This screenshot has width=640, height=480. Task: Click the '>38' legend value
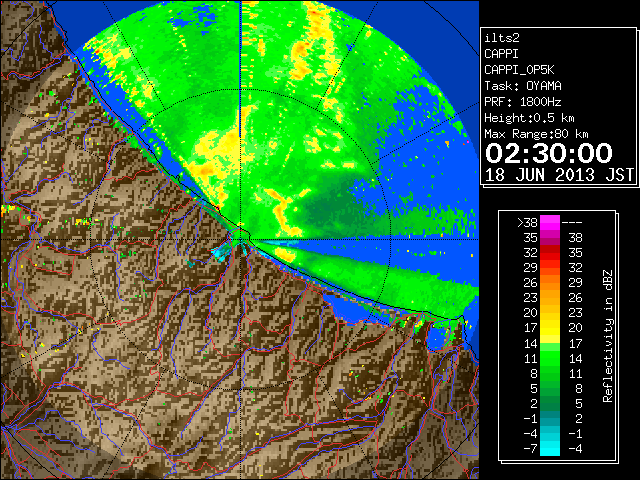point(527,223)
